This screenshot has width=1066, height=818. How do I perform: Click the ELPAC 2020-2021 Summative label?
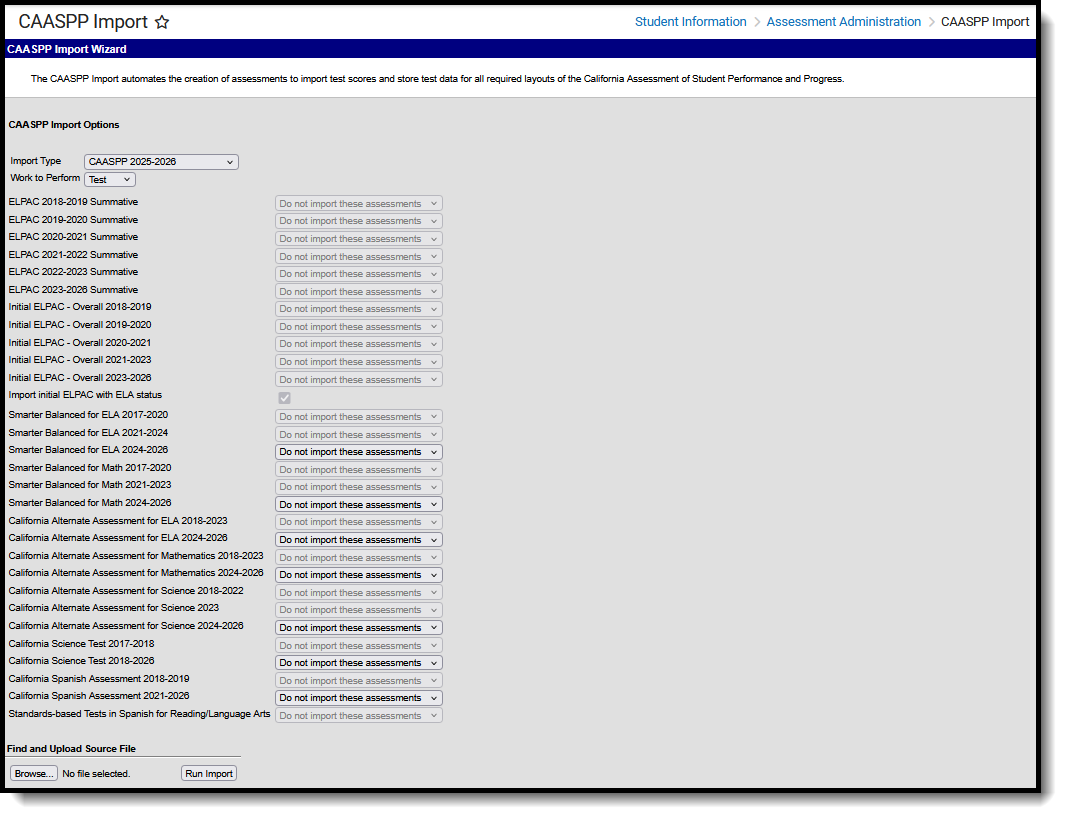tap(73, 237)
